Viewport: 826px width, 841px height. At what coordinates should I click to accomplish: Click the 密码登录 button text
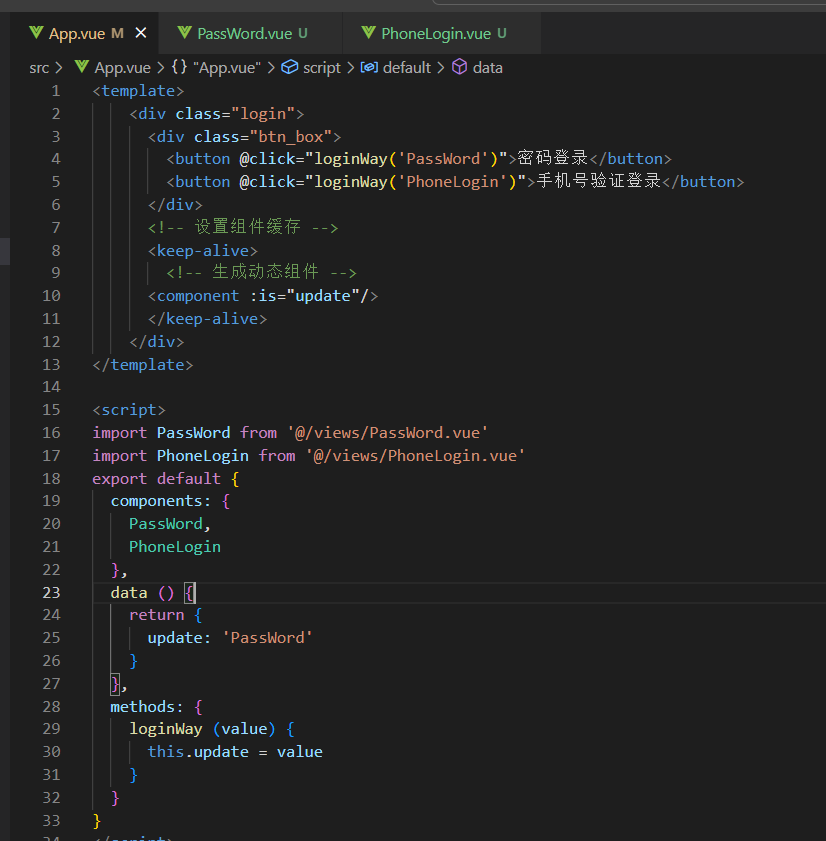(x=552, y=158)
